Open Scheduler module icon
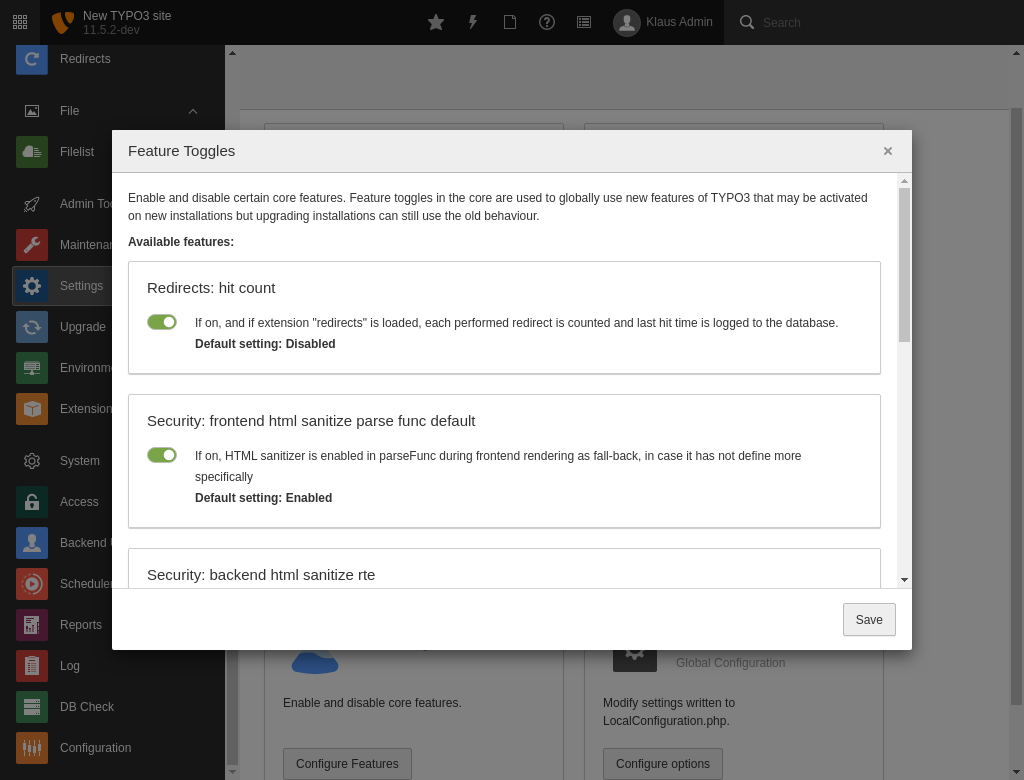 point(32,584)
